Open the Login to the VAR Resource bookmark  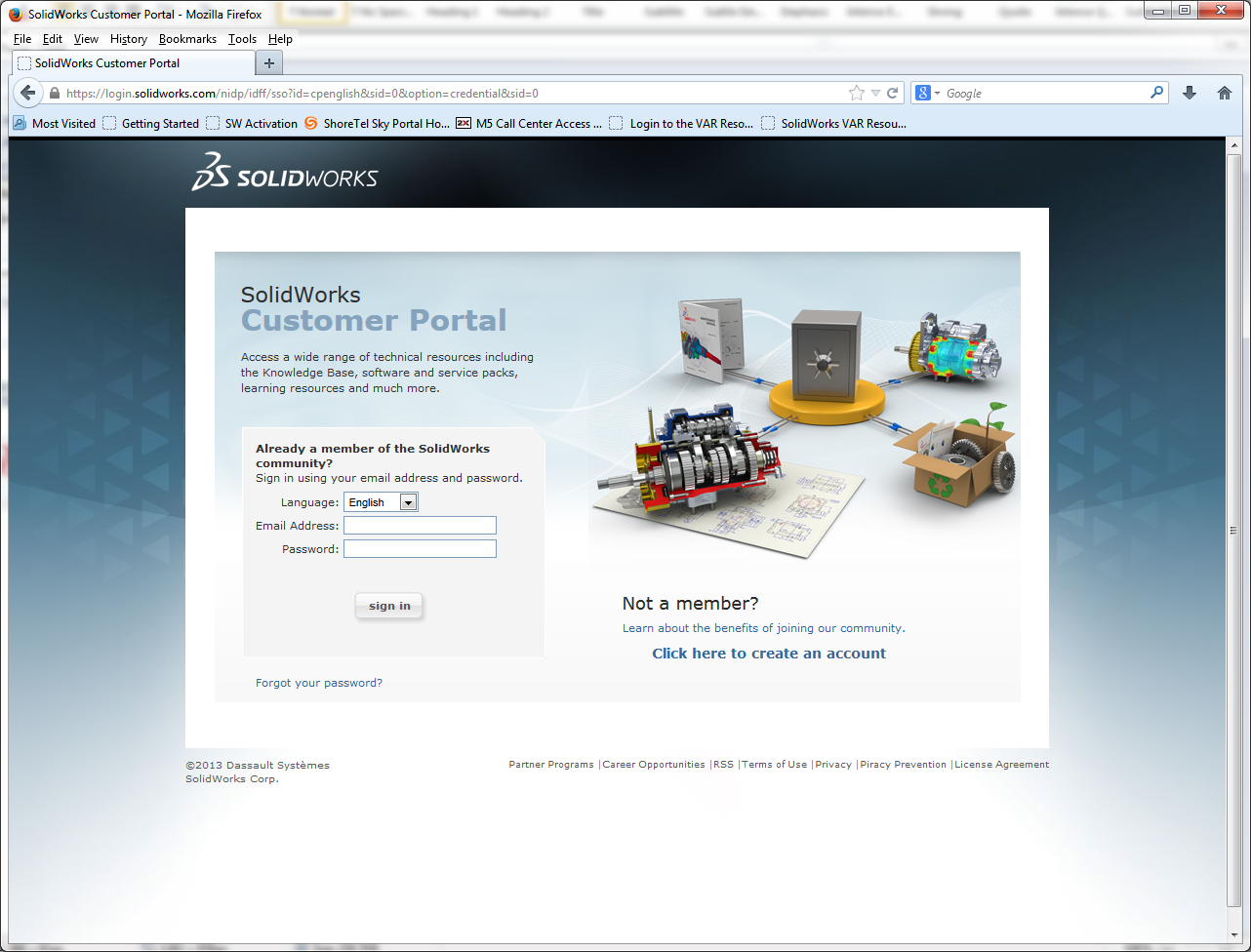click(681, 124)
